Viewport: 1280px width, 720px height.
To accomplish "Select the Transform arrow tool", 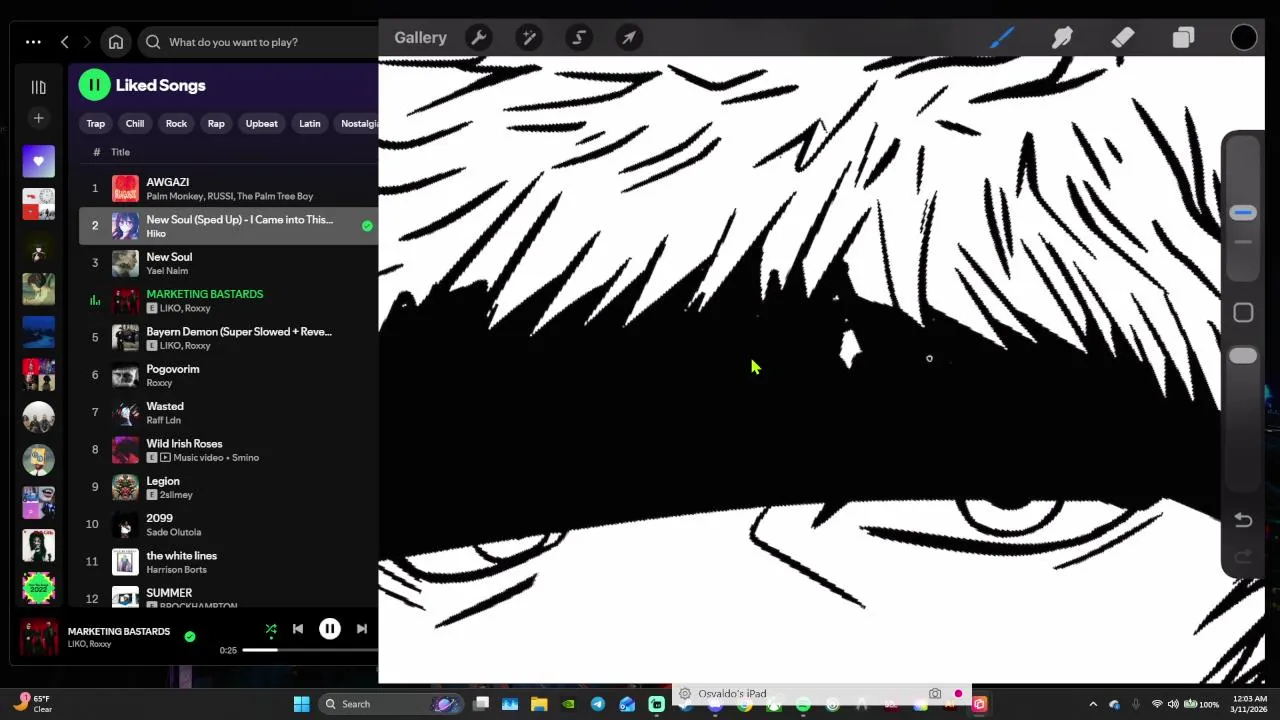I will click(x=629, y=38).
